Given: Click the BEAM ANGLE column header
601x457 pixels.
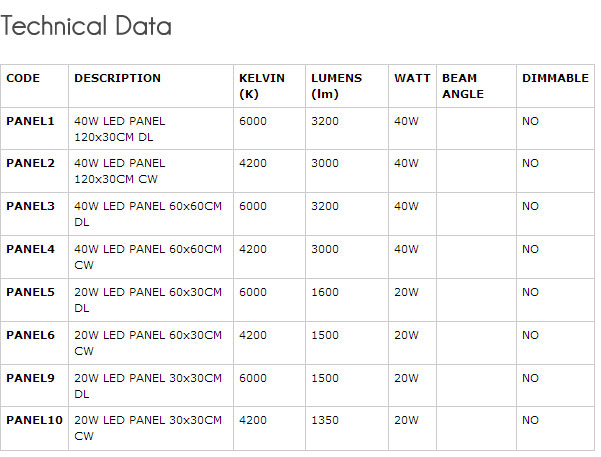Looking at the screenshot, I should pos(462,86).
